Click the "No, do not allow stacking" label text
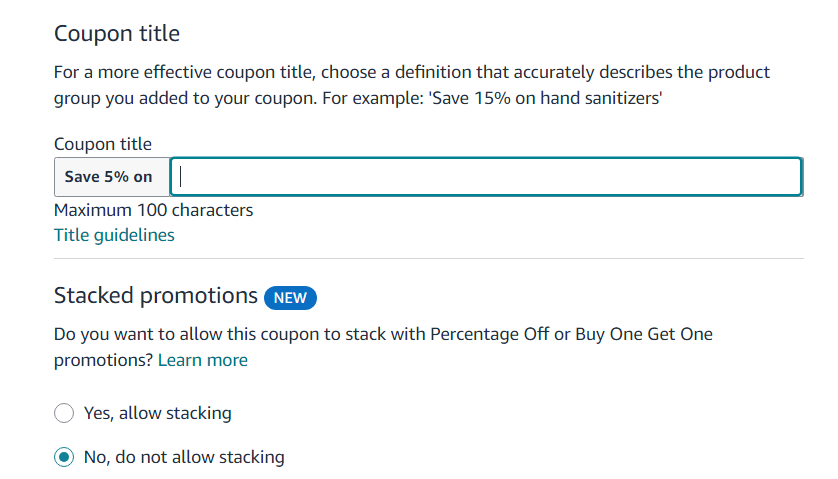Screen dimensions: 838x479 184,457
